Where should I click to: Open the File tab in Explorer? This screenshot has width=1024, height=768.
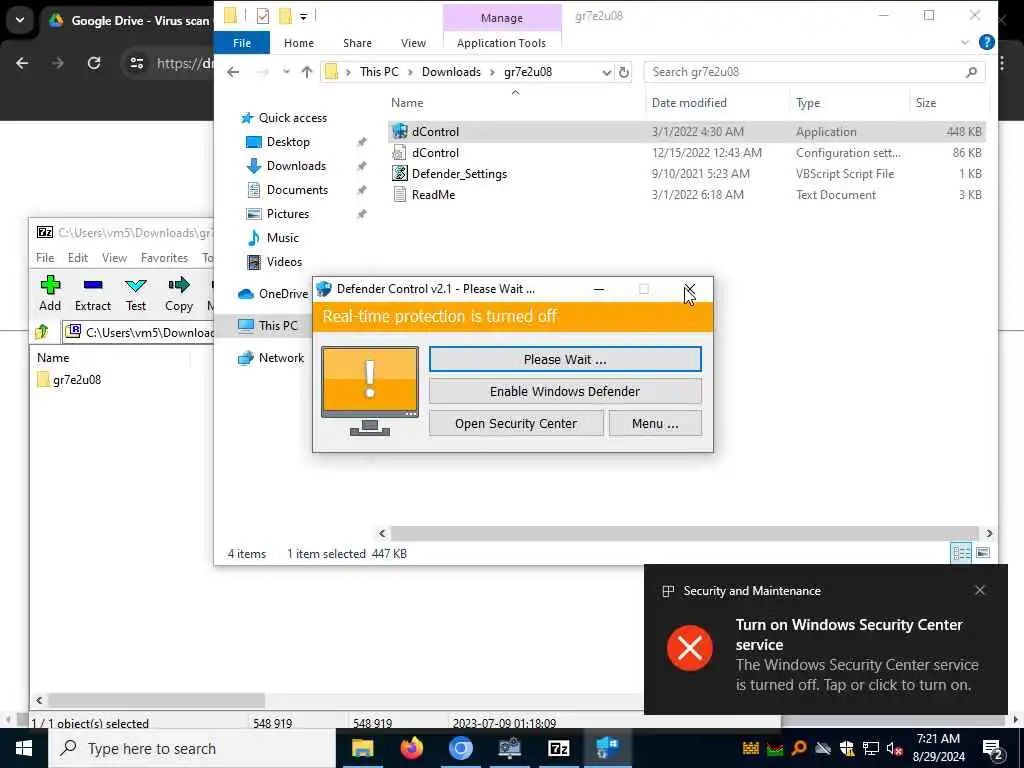point(242,43)
